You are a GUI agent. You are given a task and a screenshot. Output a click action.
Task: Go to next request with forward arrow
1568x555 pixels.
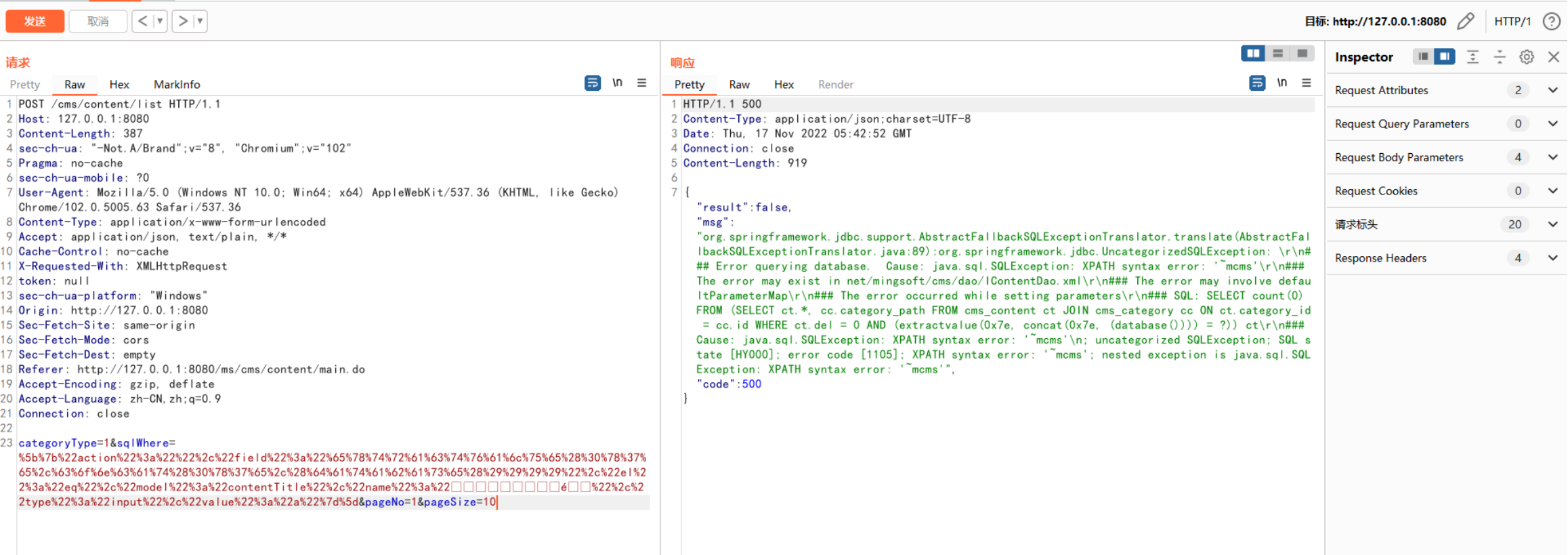[x=182, y=21]
